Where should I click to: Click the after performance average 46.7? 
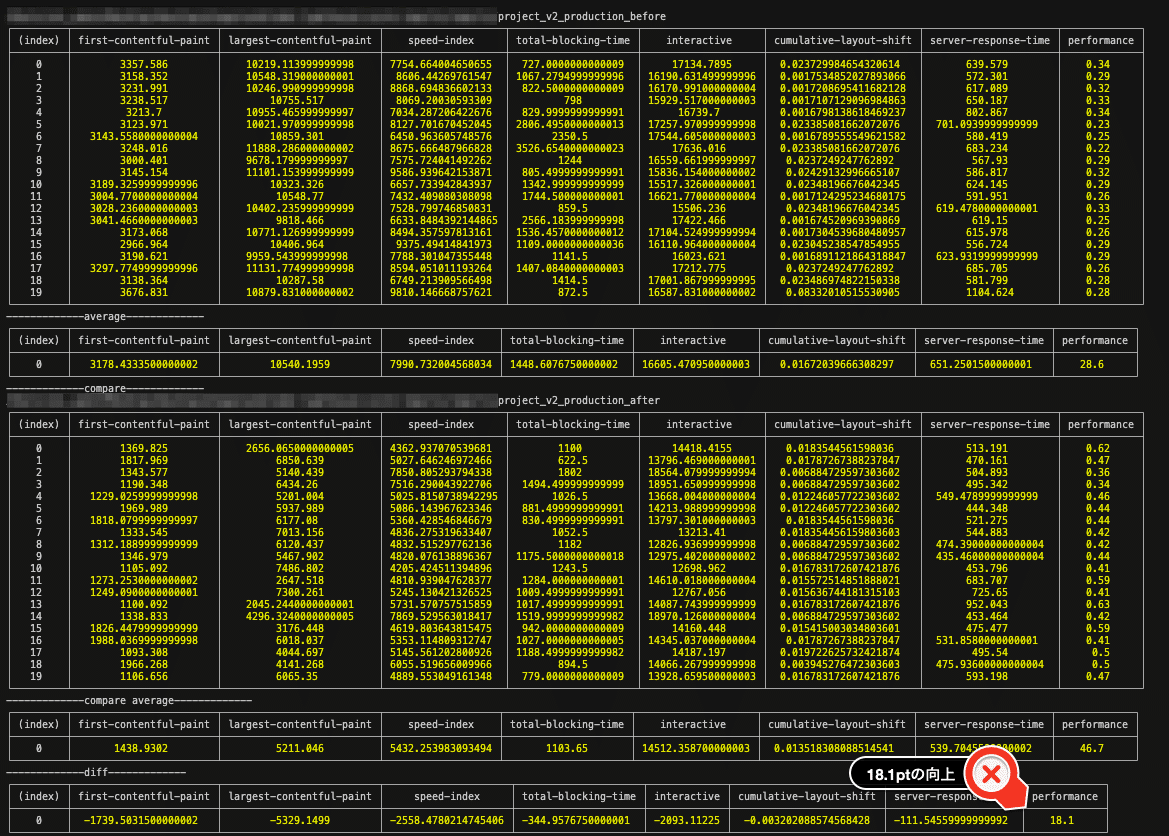tap(1091, 748)
